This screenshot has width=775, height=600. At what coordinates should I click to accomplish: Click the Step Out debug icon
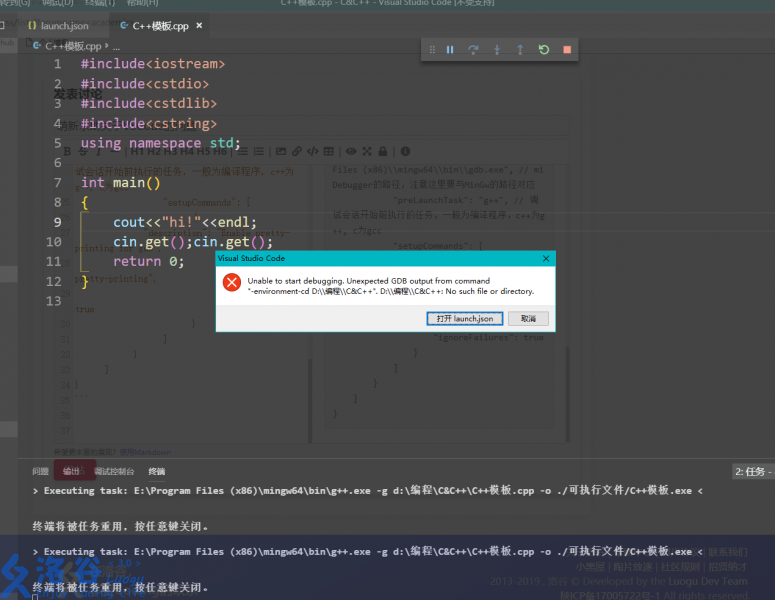coord(520,49)
